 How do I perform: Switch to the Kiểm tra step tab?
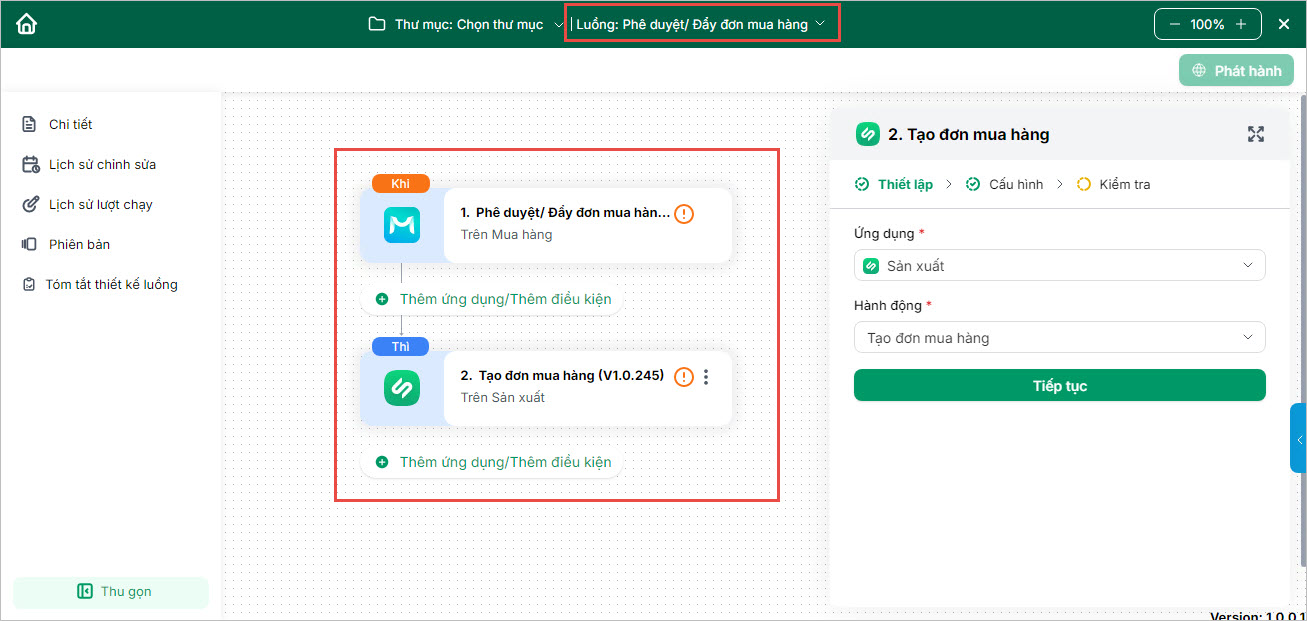1114,184
